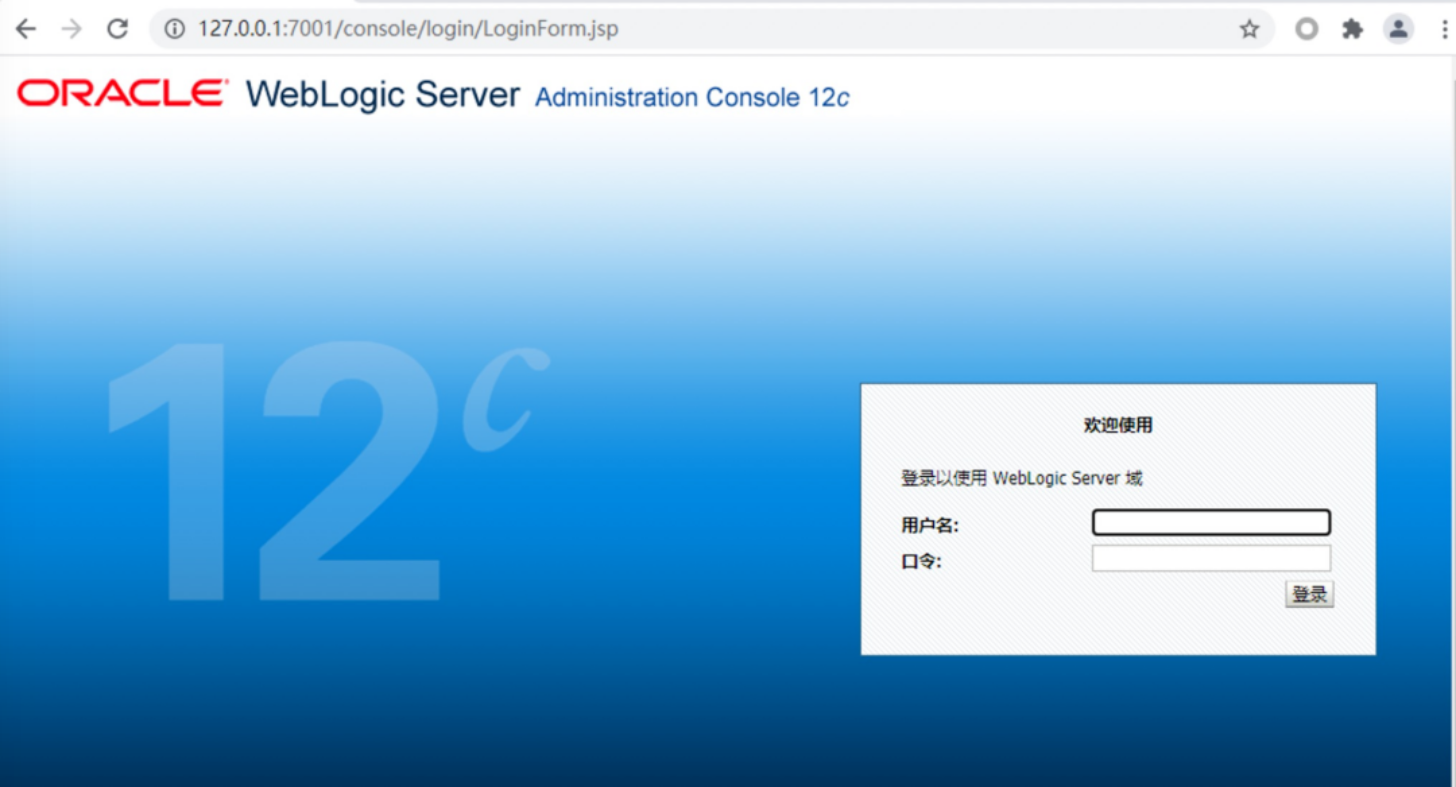Open the Extensions puzzle-piece icon

[x=1352, y=29]
